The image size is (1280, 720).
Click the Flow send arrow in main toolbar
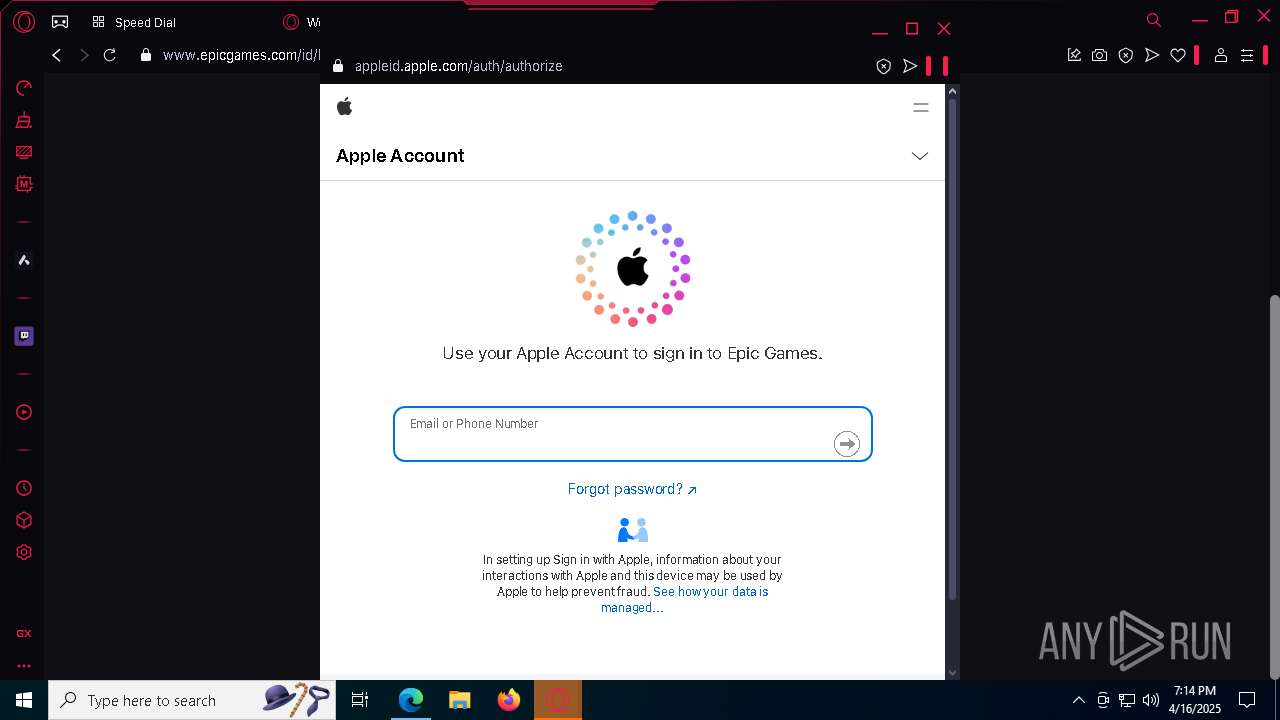(x=1152, y=55)
